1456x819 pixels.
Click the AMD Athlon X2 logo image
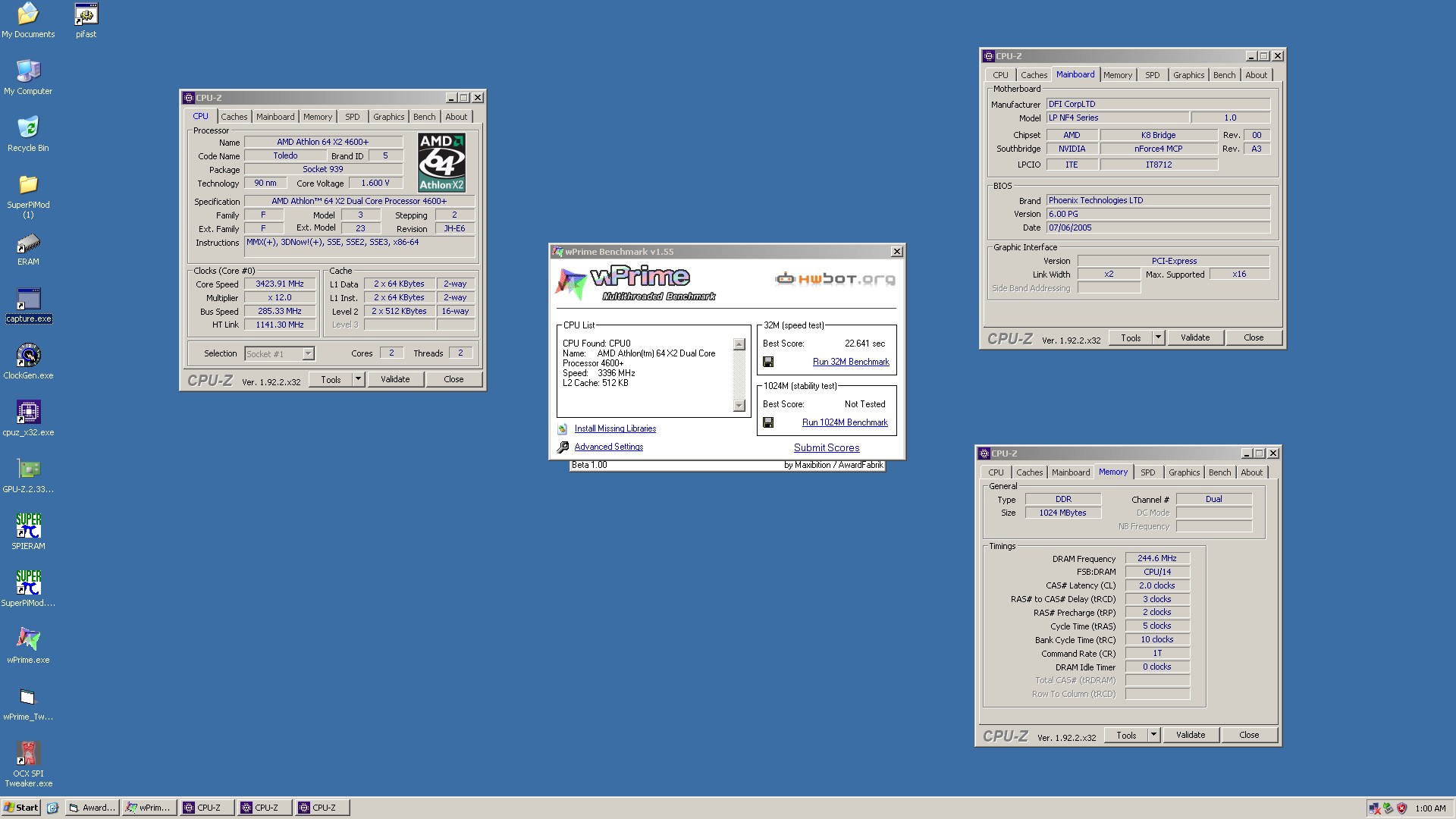click(x=441, y=162)
